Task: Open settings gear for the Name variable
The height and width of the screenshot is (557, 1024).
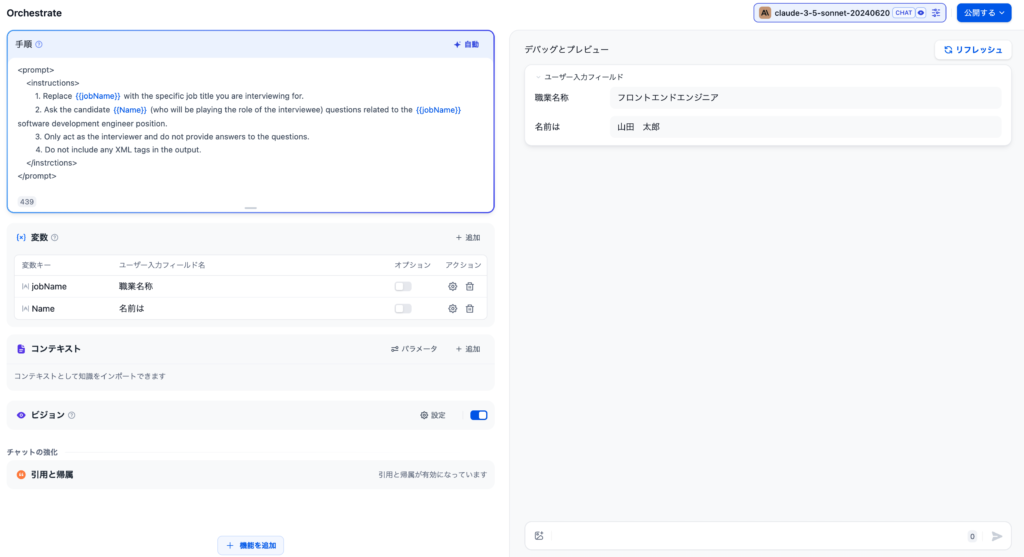Action: click(452, 309)
